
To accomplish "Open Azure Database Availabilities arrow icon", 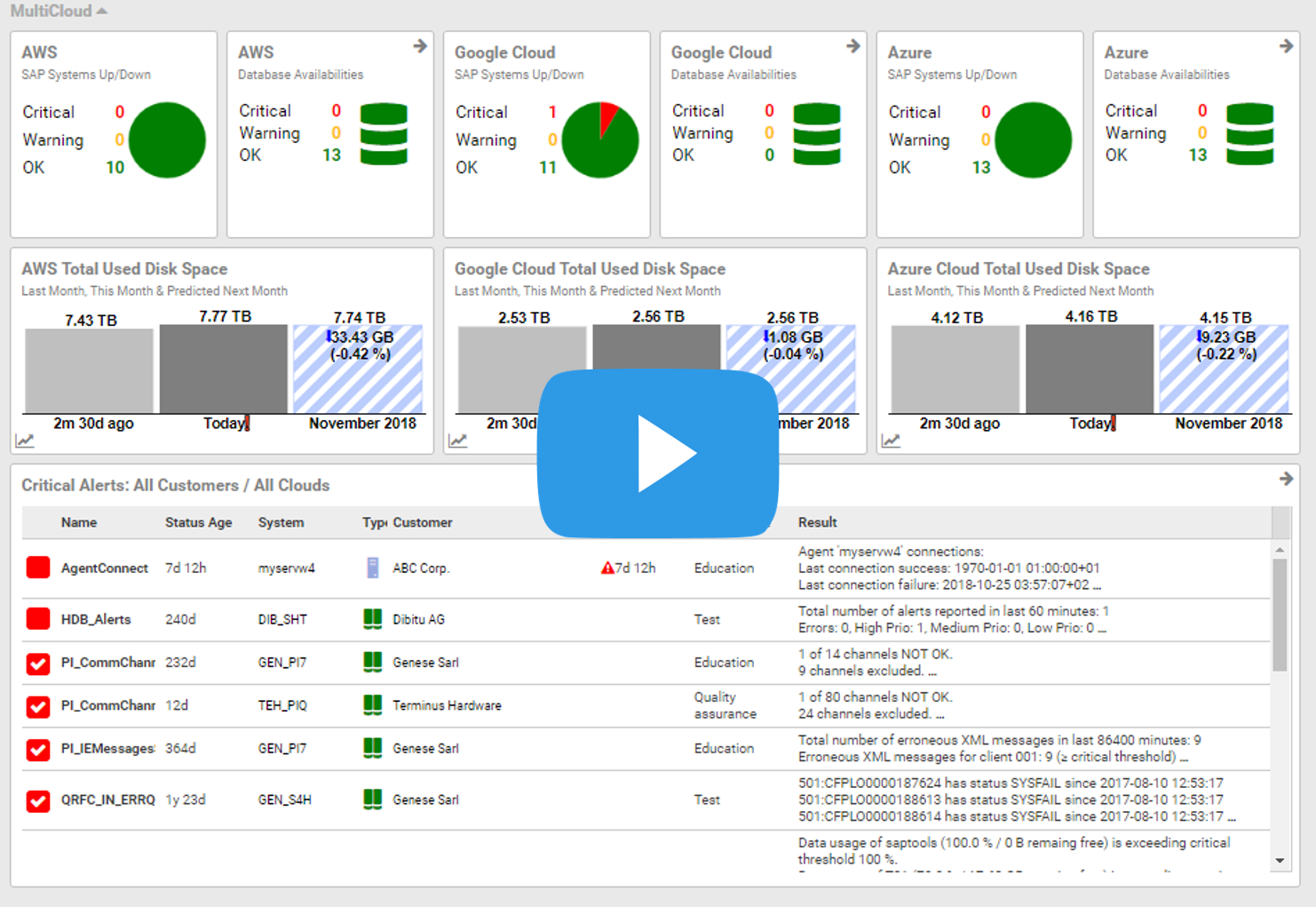I will pyautogui.click(x=1287, y=46).
